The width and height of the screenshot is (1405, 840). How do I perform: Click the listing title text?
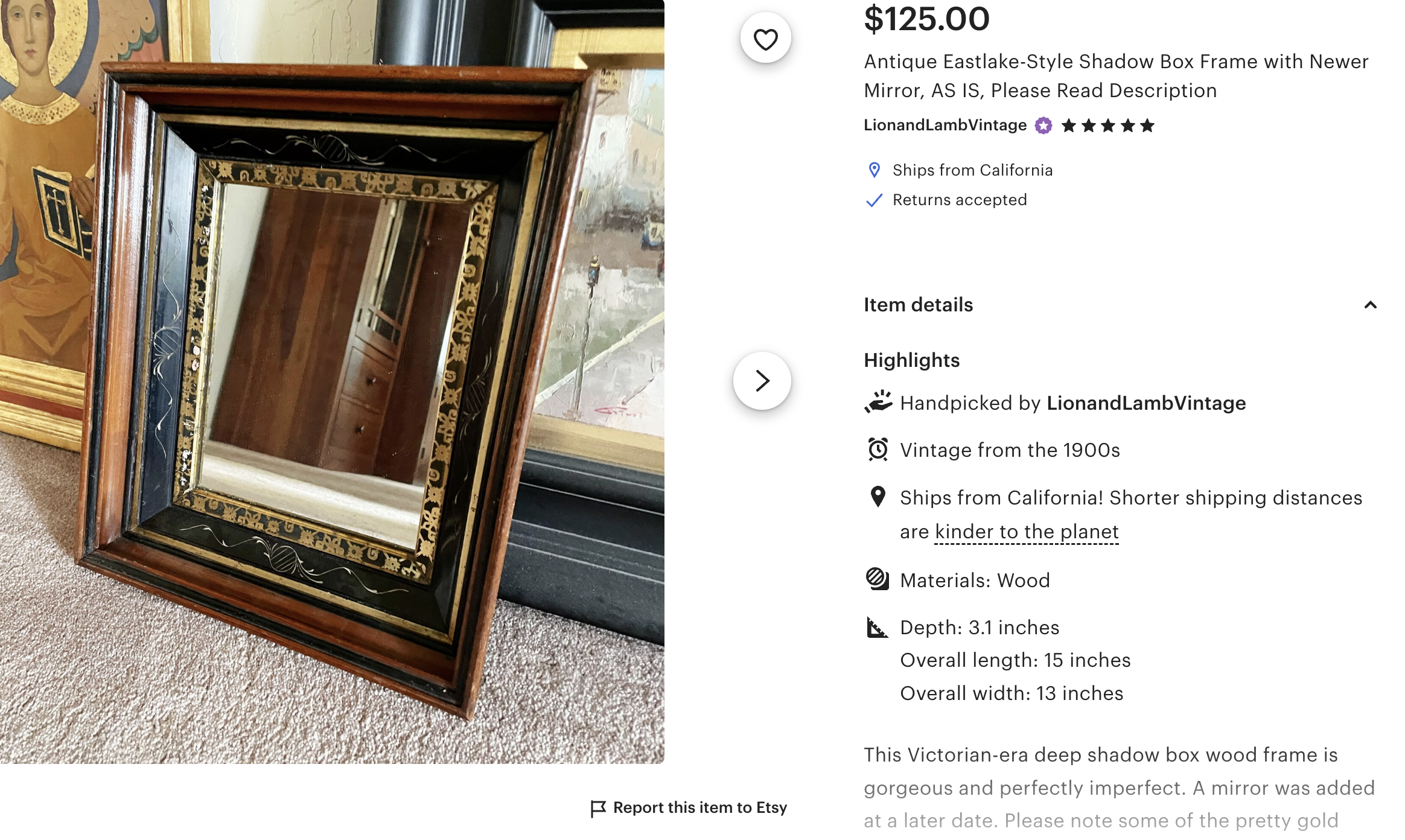pyautogui.click(x=1116, y=76)
